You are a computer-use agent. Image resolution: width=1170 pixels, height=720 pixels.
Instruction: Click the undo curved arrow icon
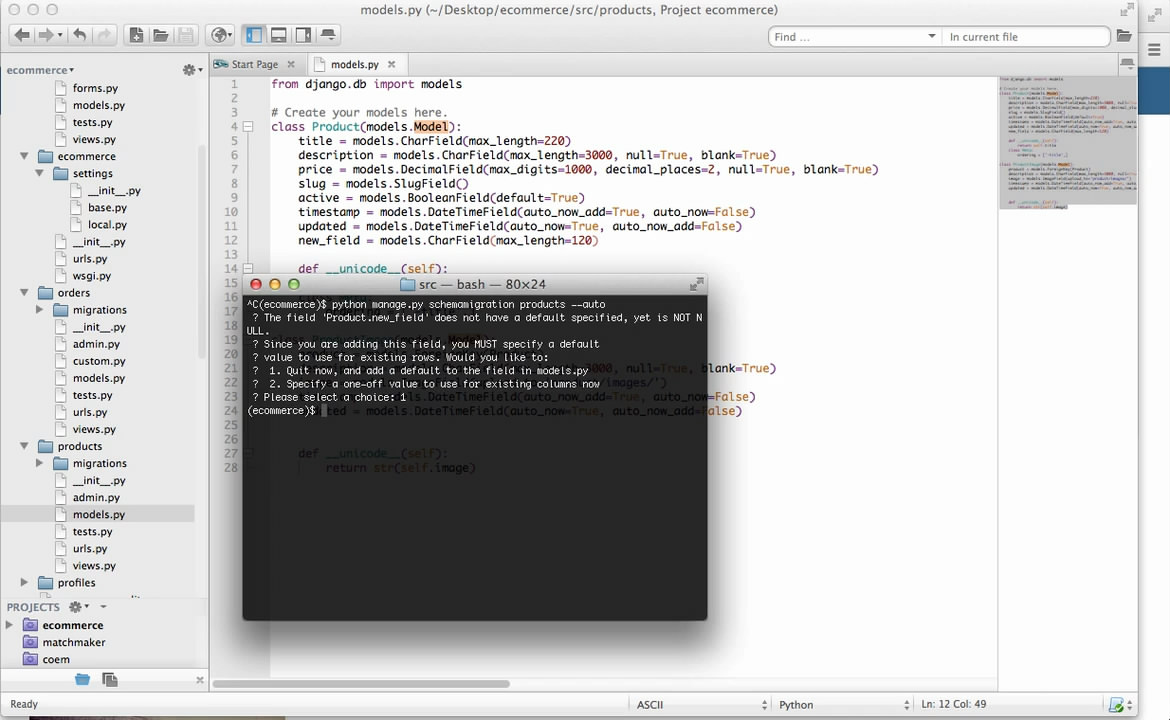[80, 35]
